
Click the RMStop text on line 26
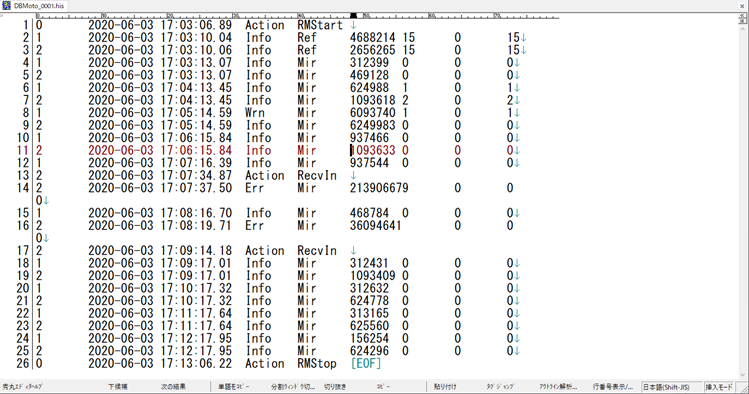317,363
